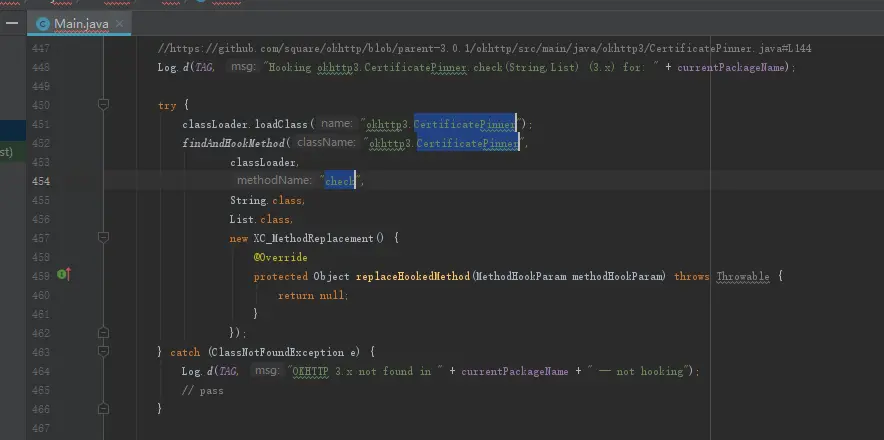
Task: Click the 'msg:' parameter hint on line 464
Action: click(267, 371)
